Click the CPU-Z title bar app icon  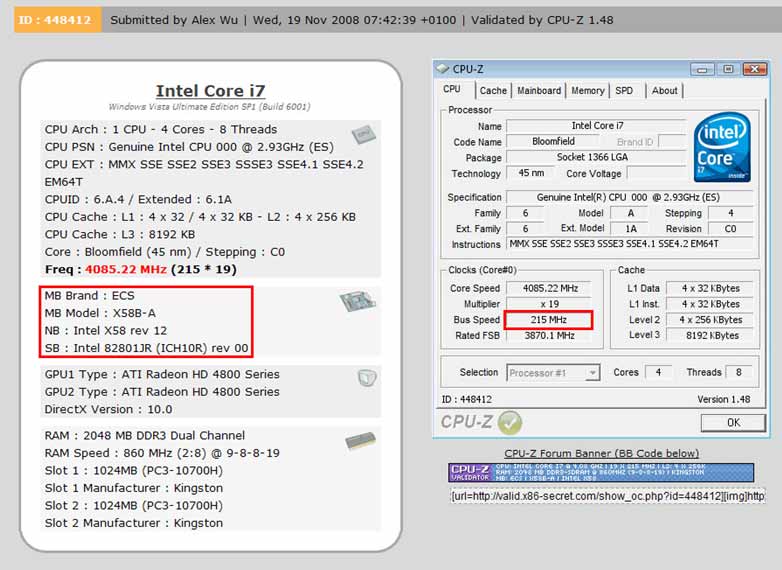[443, 69]
